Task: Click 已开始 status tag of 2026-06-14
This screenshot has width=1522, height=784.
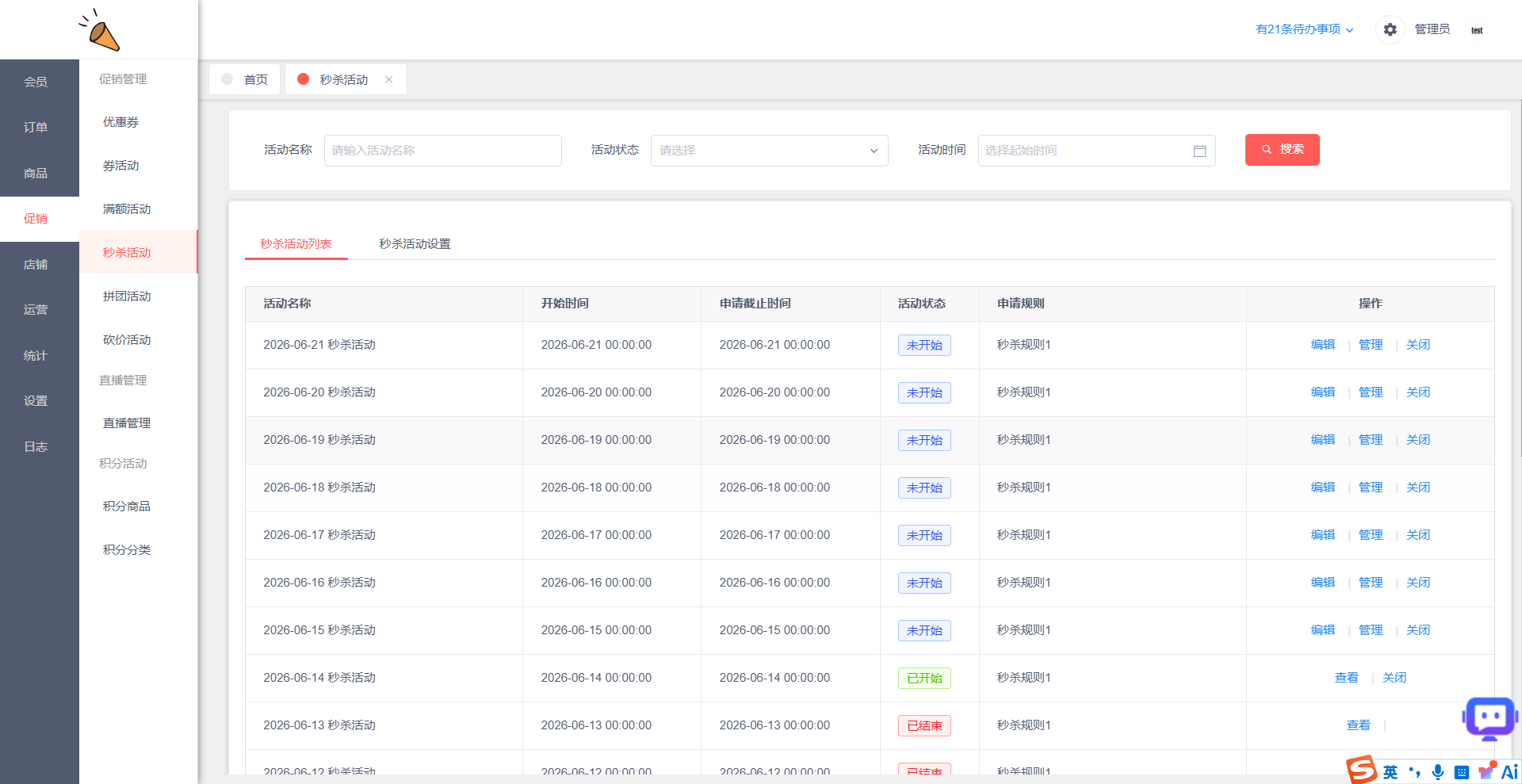Action: (924, 679)
